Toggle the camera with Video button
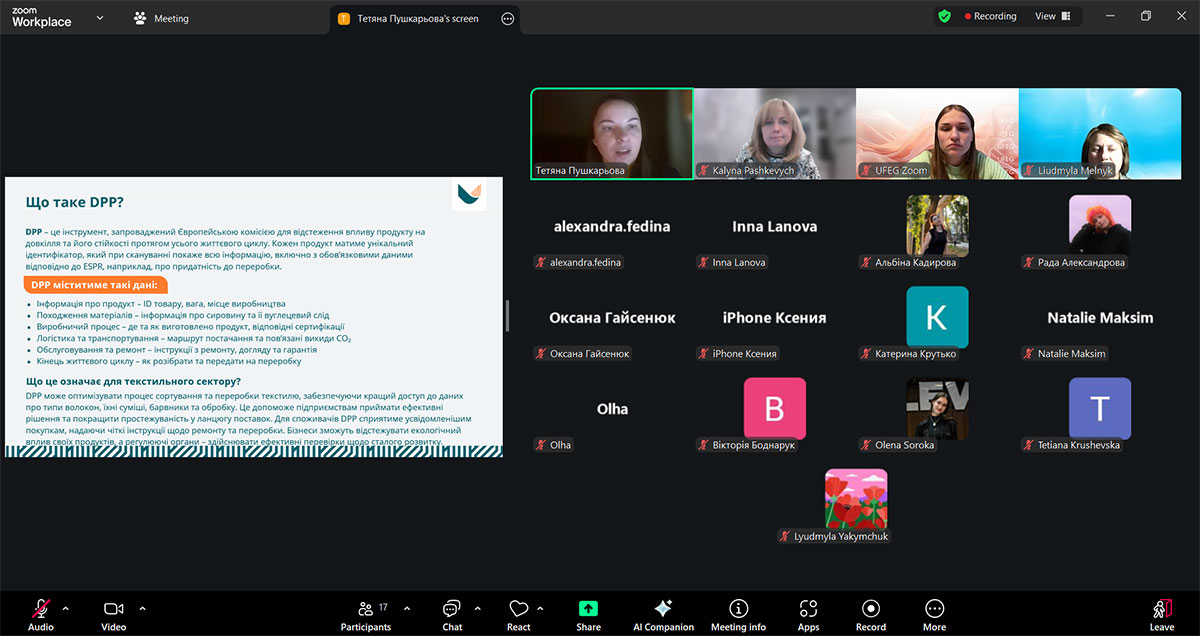Screen dimensions: 1200x636 pos(113,612)
